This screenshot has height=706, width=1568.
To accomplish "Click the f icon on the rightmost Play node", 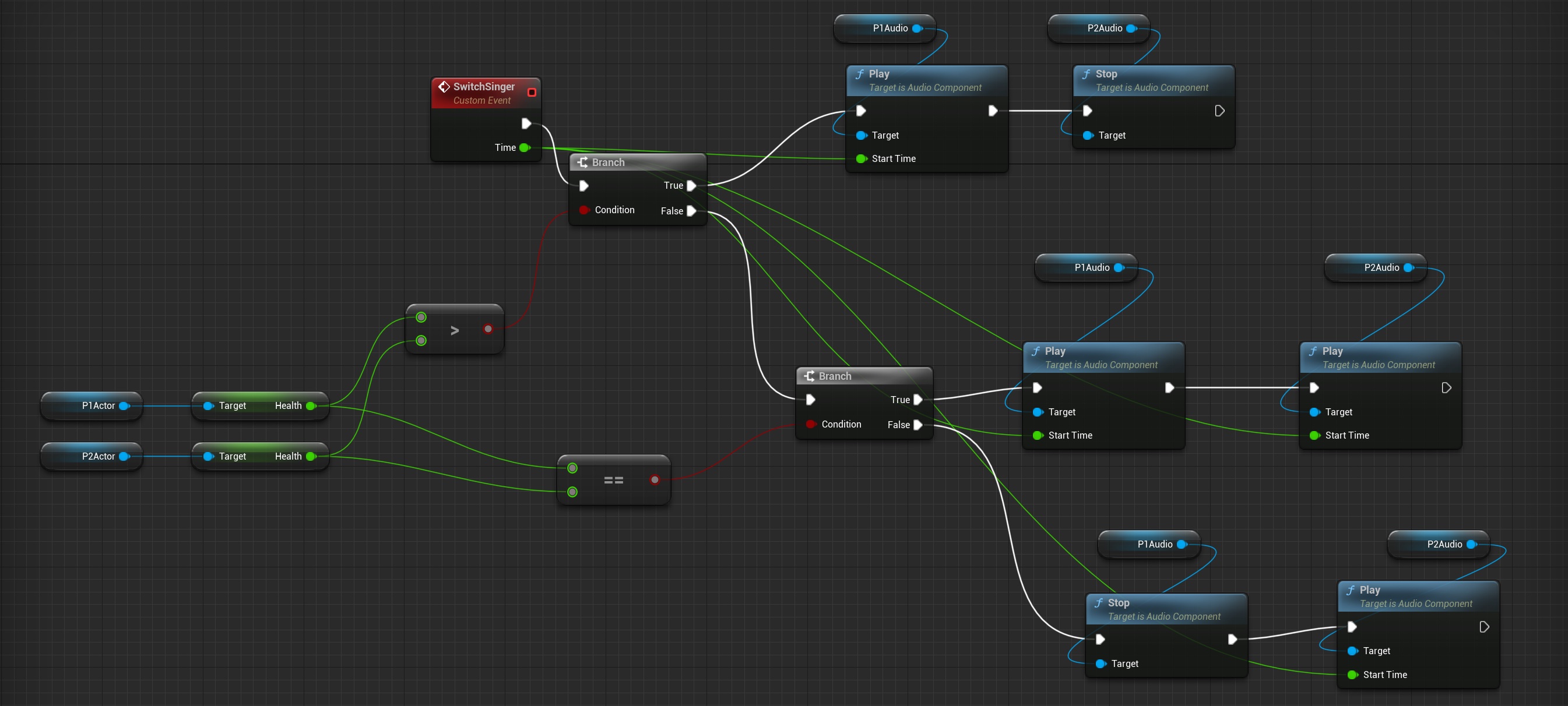I will (x=1313, y=351).
